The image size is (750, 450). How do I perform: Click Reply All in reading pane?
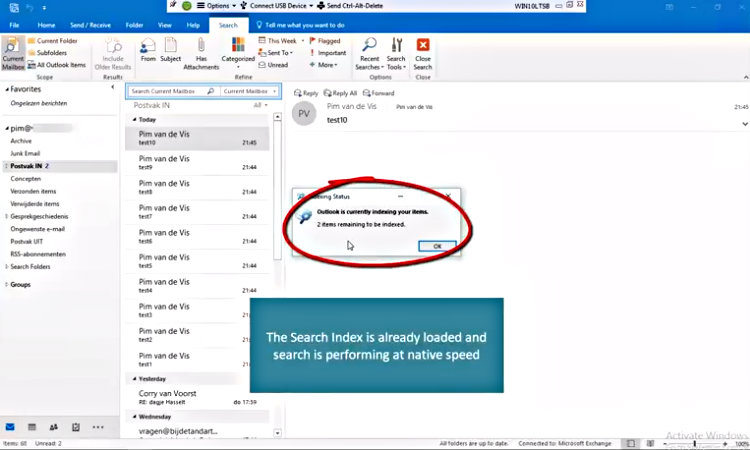tap(340, 93)
